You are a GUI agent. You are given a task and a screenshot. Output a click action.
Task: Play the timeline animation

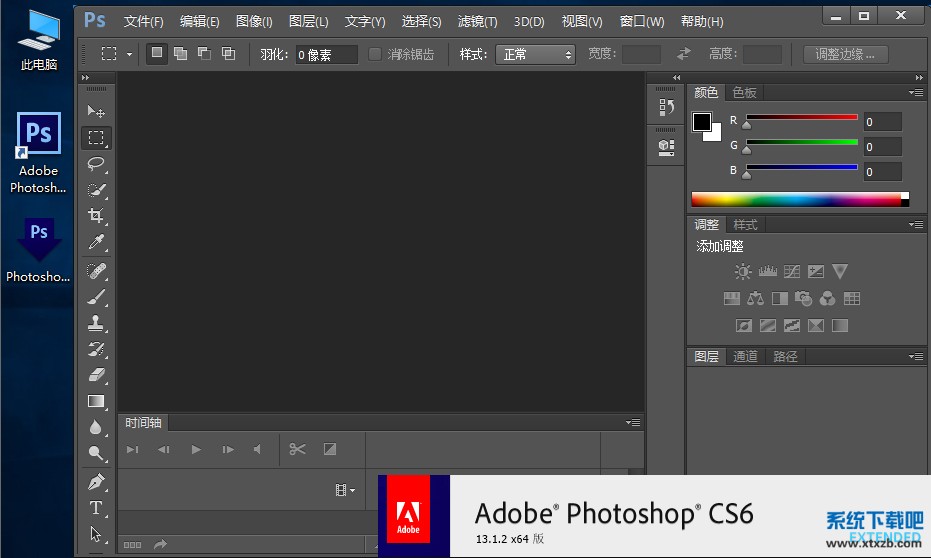[x=196, y=449]
